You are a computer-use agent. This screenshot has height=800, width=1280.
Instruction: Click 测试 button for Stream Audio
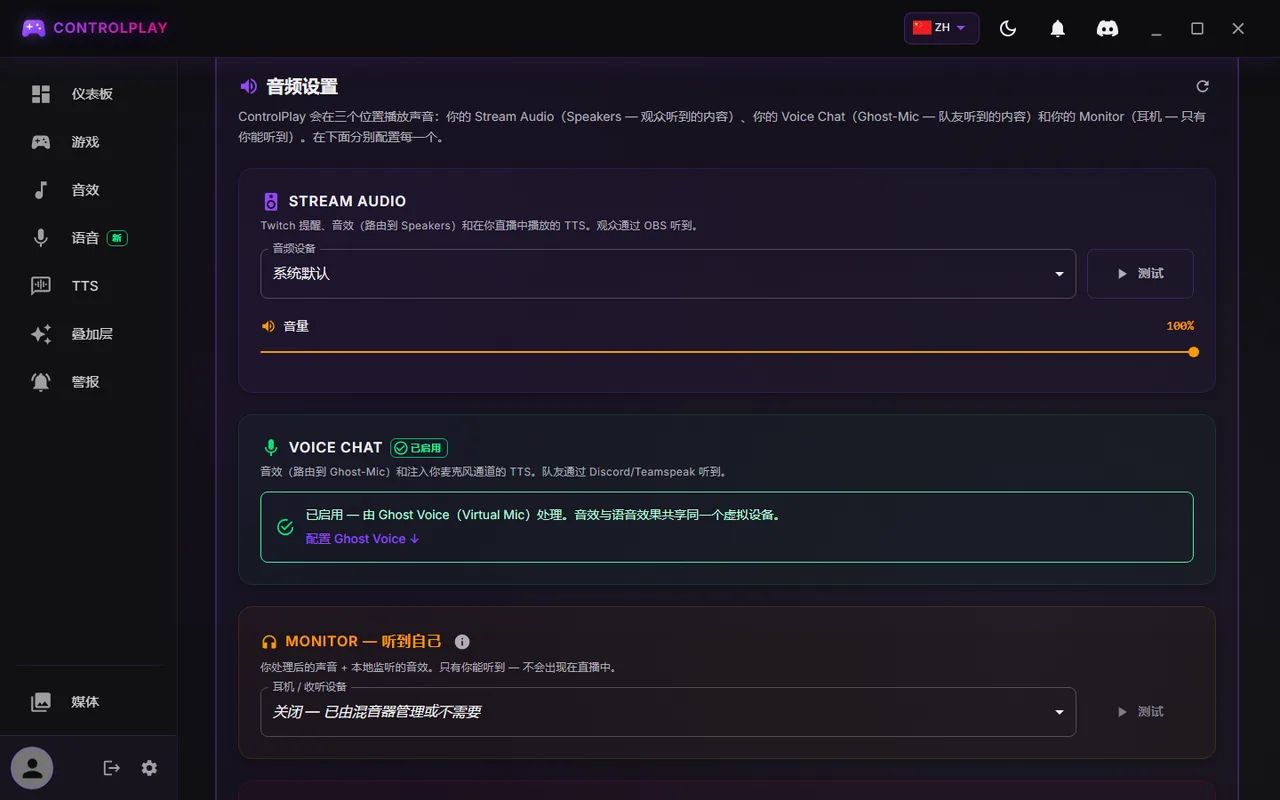click(1140, 274)
